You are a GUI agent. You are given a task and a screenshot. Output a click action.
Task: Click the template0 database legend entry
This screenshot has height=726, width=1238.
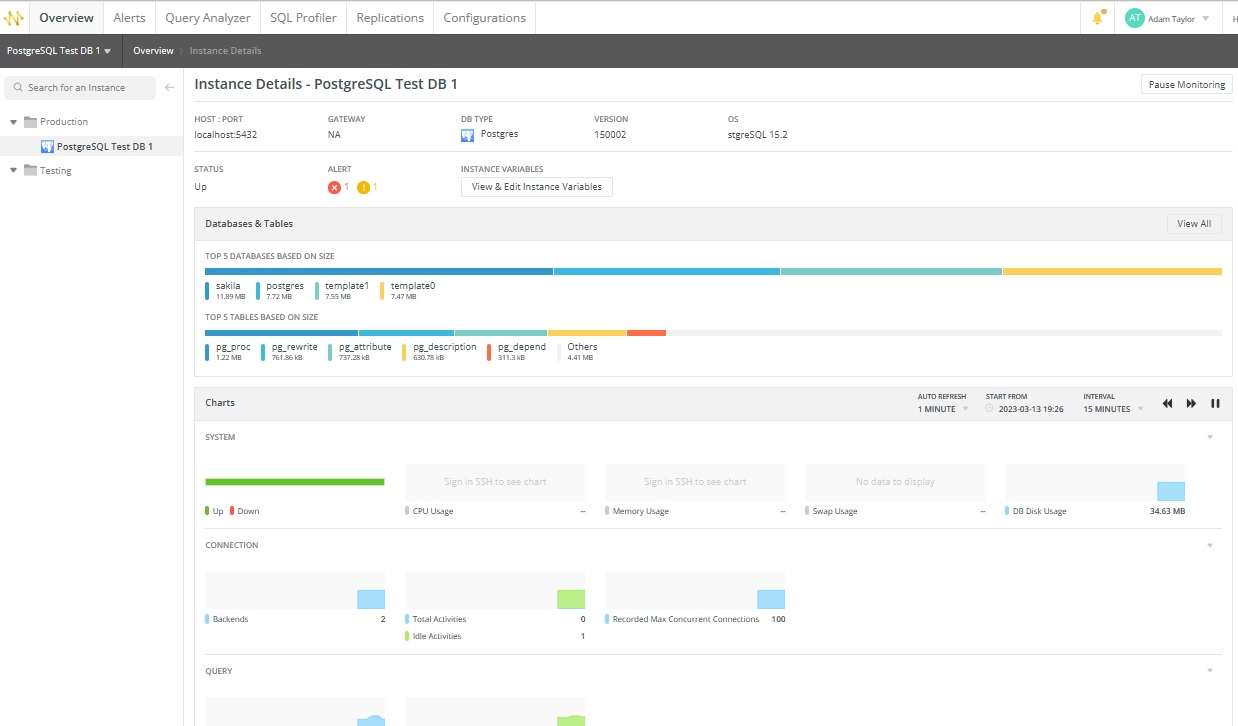[408, 291]
